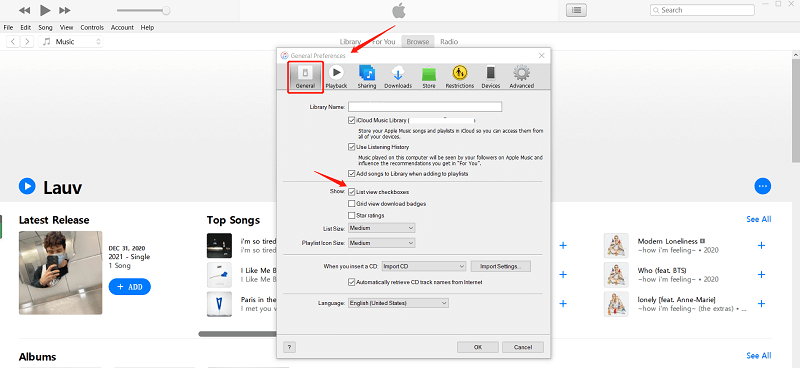
Task: Open the Playback preferences pane
Action: point(336,77)
